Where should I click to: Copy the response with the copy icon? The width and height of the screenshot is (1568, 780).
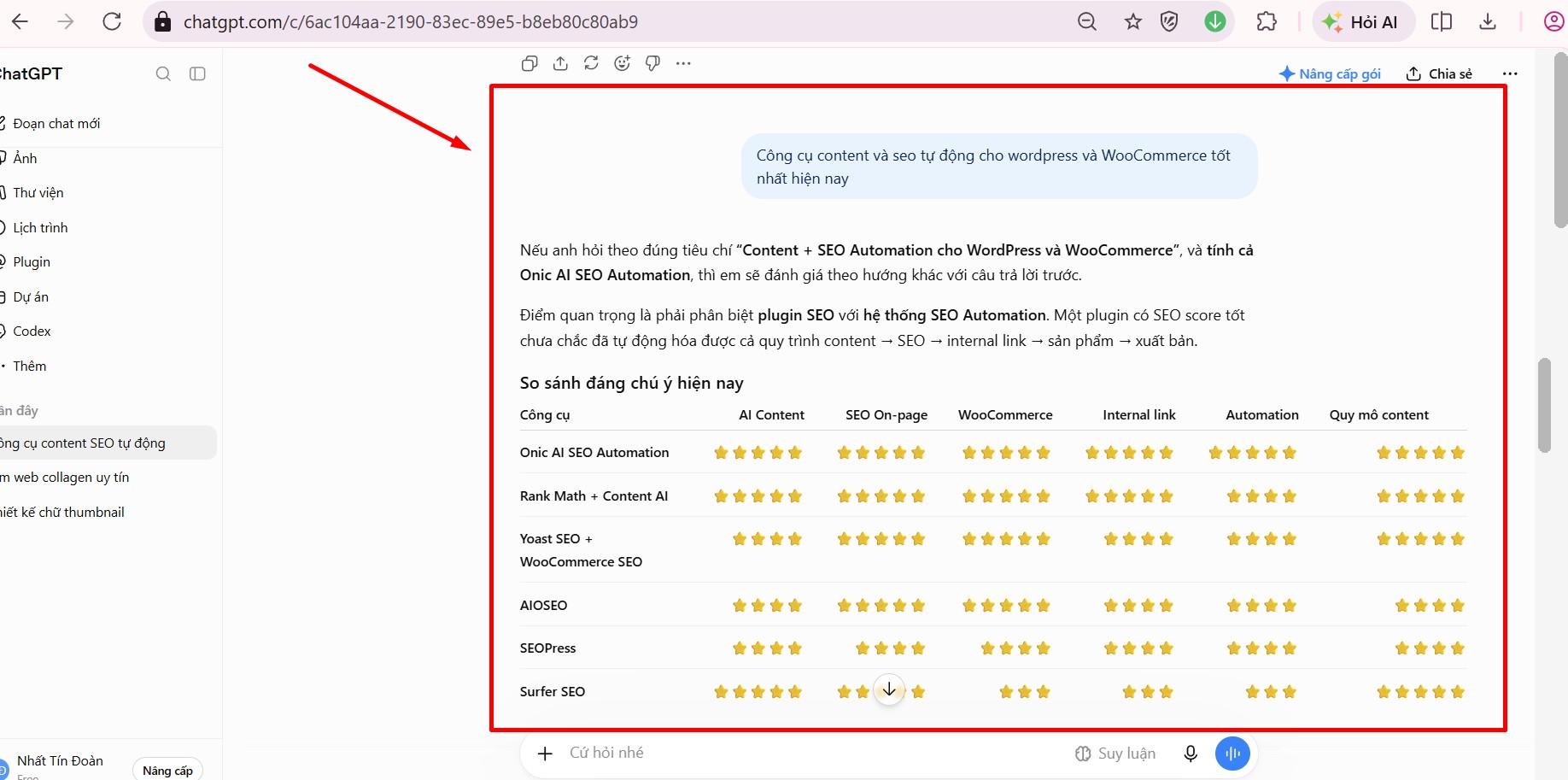click(529, 63)
